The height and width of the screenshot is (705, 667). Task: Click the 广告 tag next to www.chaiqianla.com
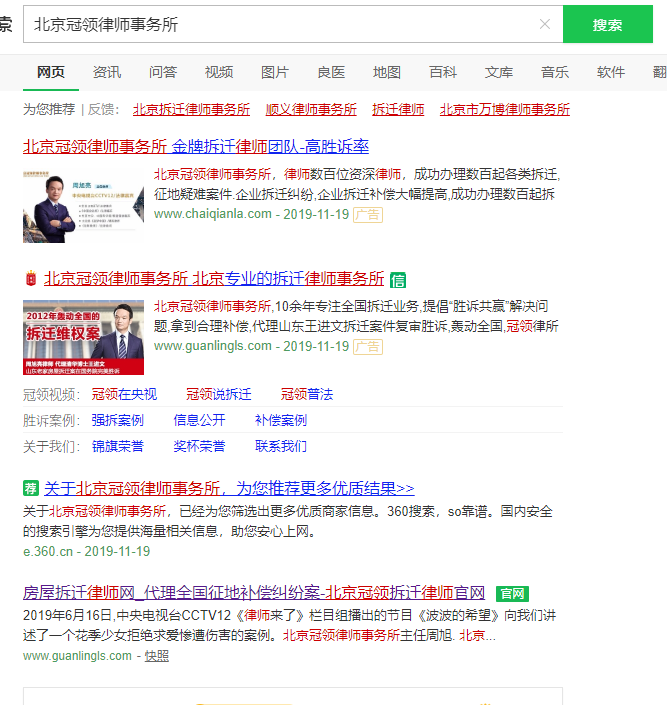368,215
